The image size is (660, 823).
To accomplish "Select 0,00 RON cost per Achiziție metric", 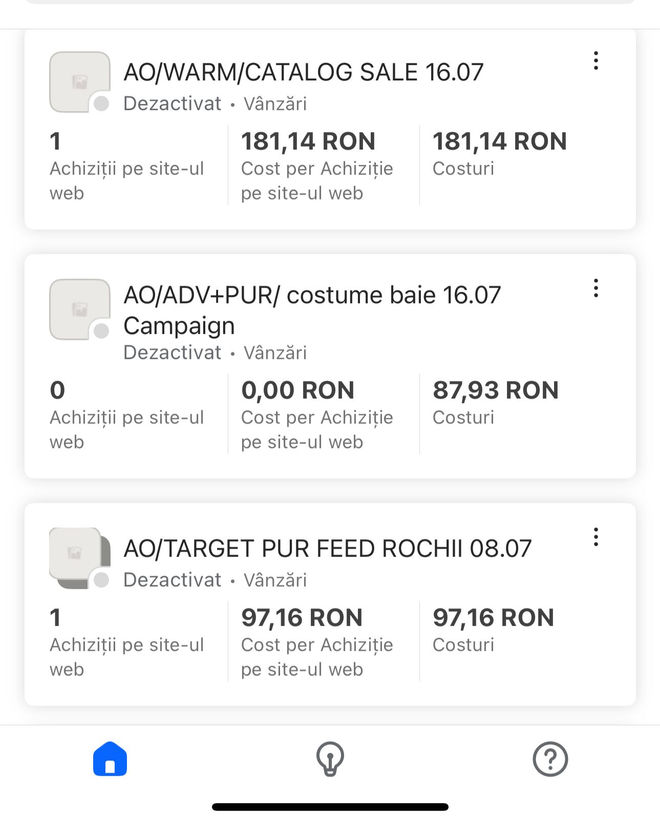I will (297, 391).
